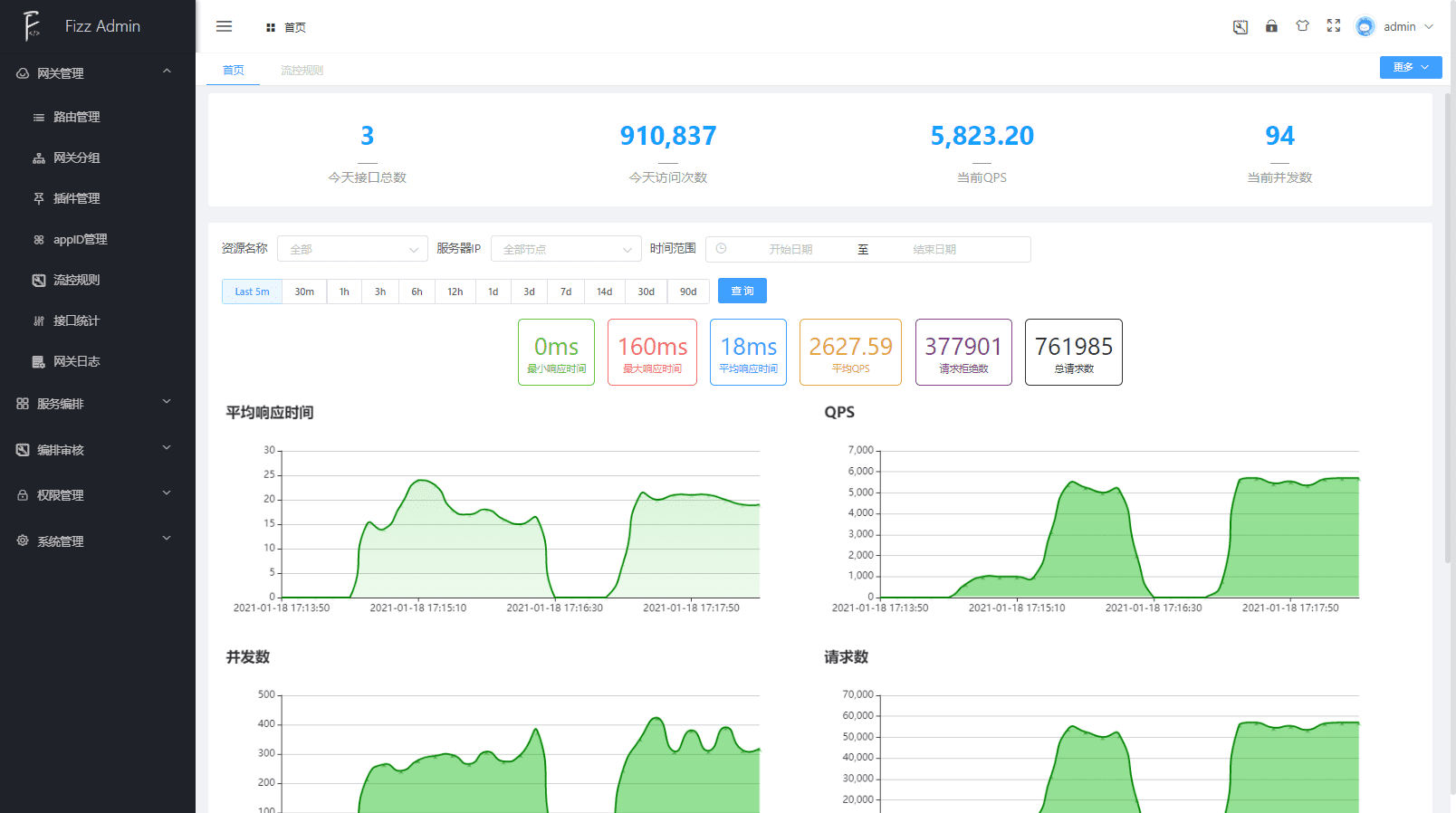Click the 910,837 今天访问次数 value
1456x813 pixels.
point(668,136)
